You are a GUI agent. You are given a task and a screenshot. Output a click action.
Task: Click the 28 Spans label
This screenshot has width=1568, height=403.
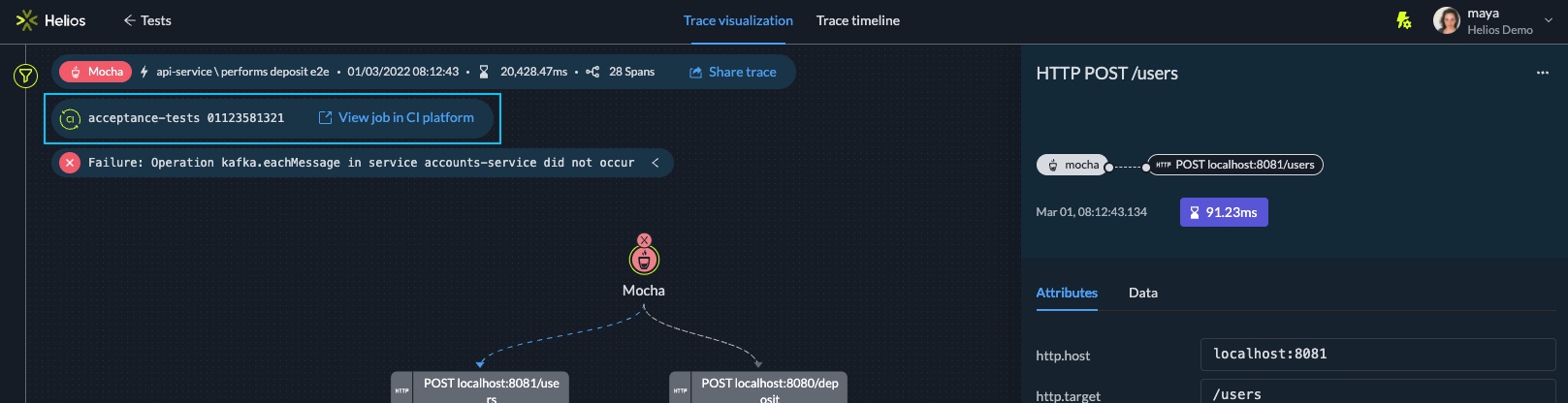tap(631, 72)
